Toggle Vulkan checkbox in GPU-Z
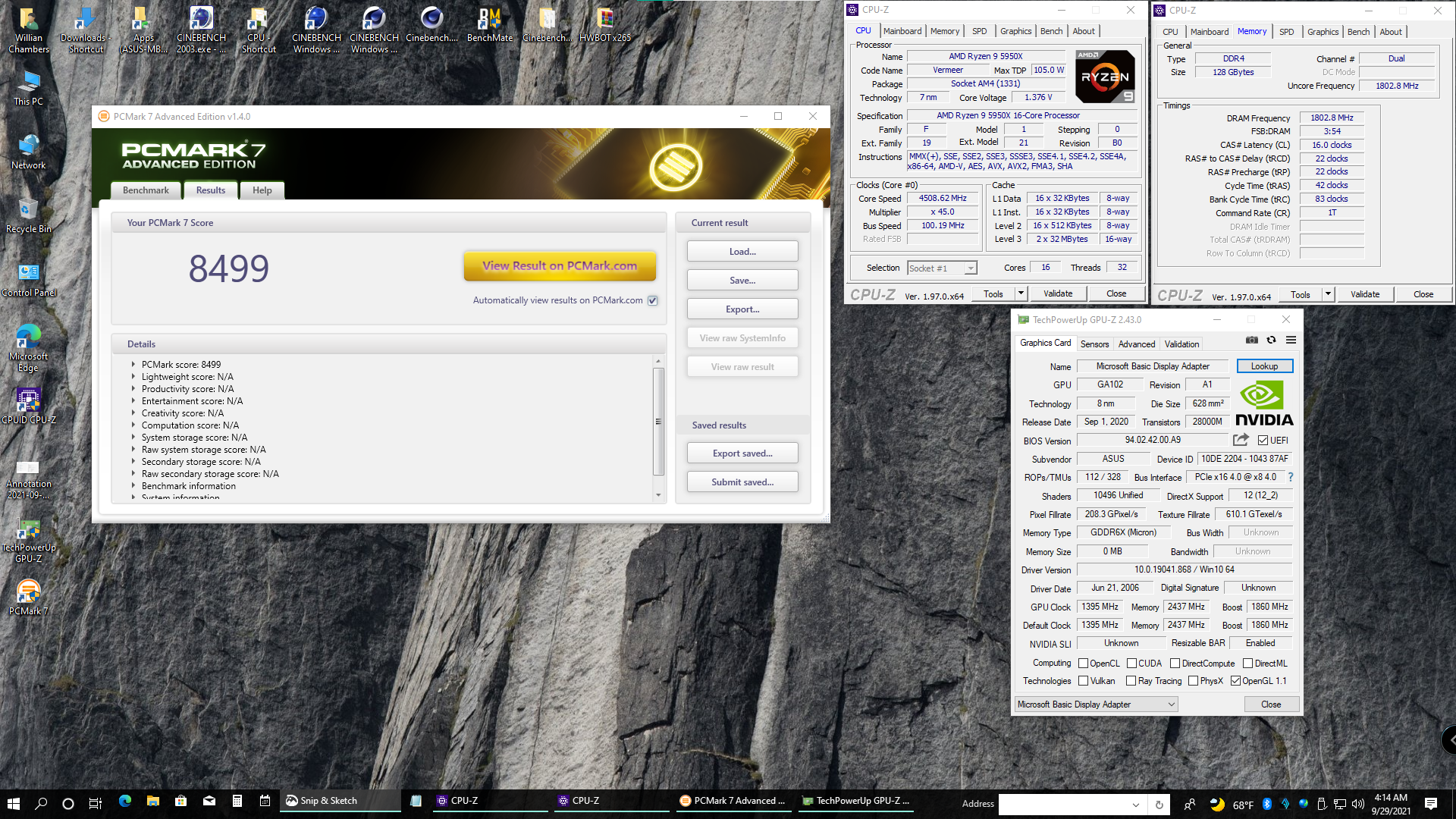Viewport: 1456px width, 819px height. [x=1083, y=681]
